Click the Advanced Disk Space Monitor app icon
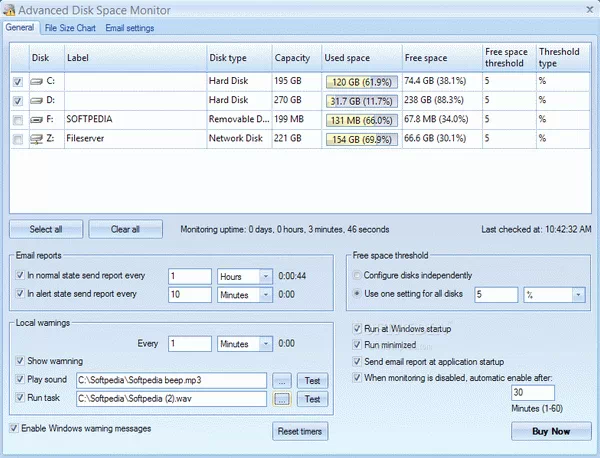Viewport: 600px width, 458px height. pos(9,10)
